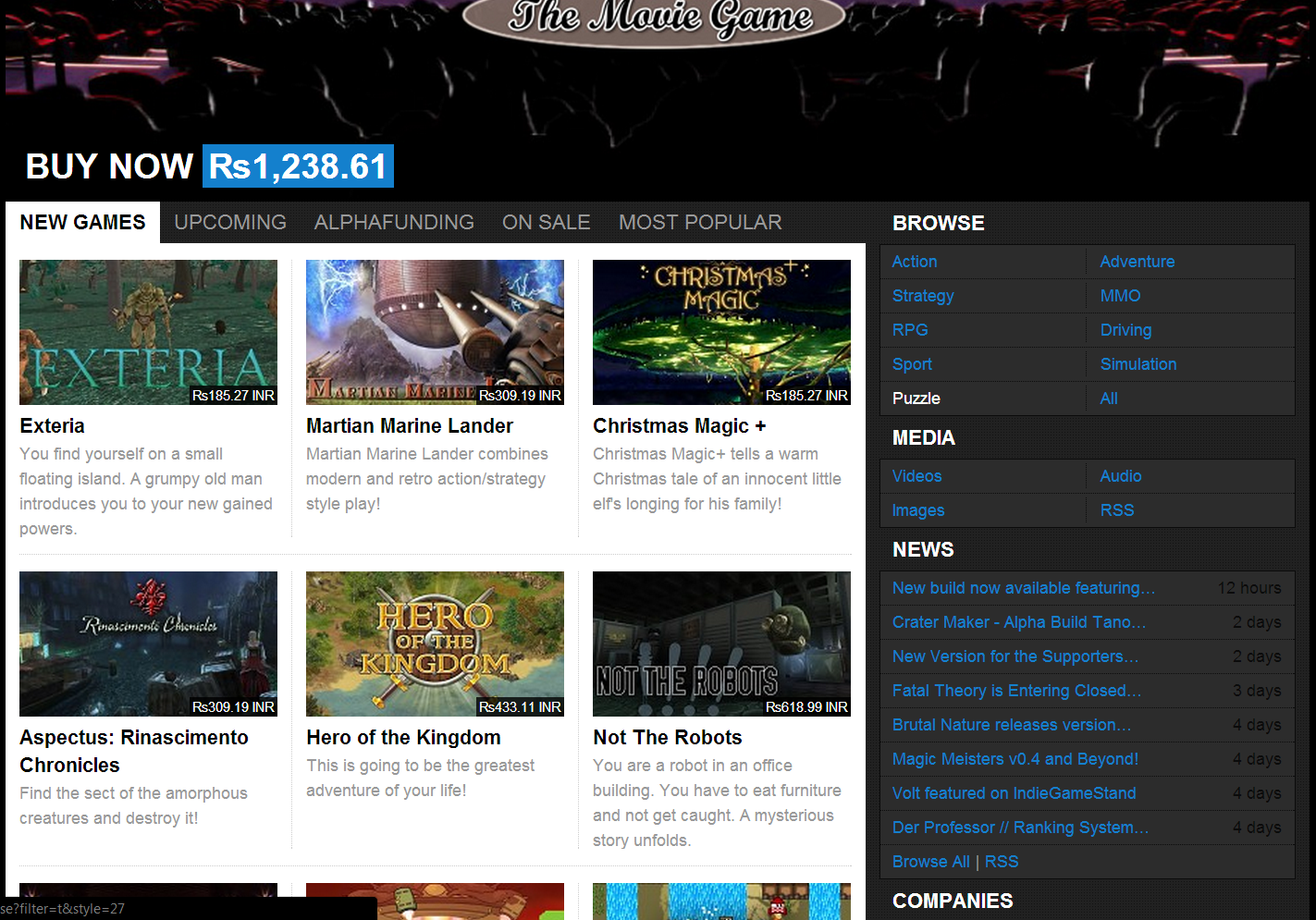Image resolution: width=1316 pixels, height=920 pixels.
Task: Browse All genres link
Action: pos(1109,399)
